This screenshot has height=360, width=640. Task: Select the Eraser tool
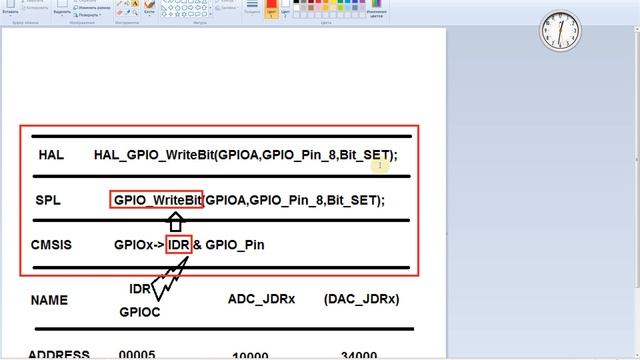[x=119, y=12]
